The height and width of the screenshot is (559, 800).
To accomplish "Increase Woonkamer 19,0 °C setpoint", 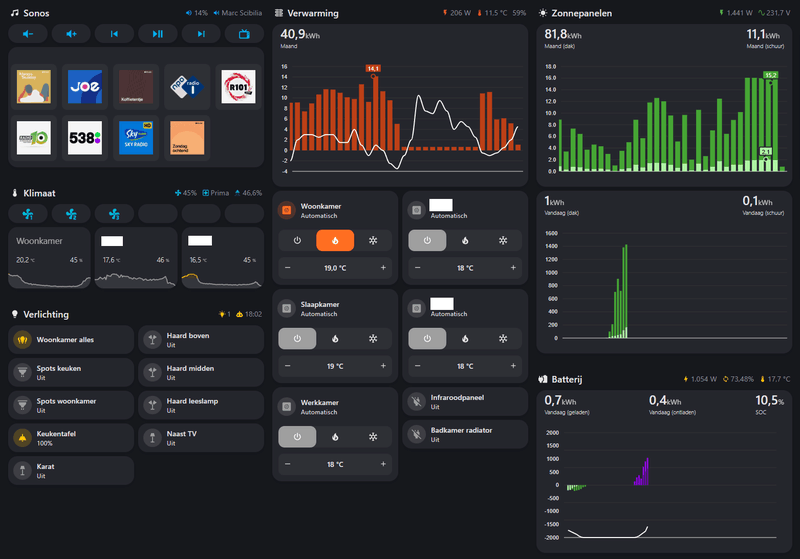I will (x=383, y=268).
